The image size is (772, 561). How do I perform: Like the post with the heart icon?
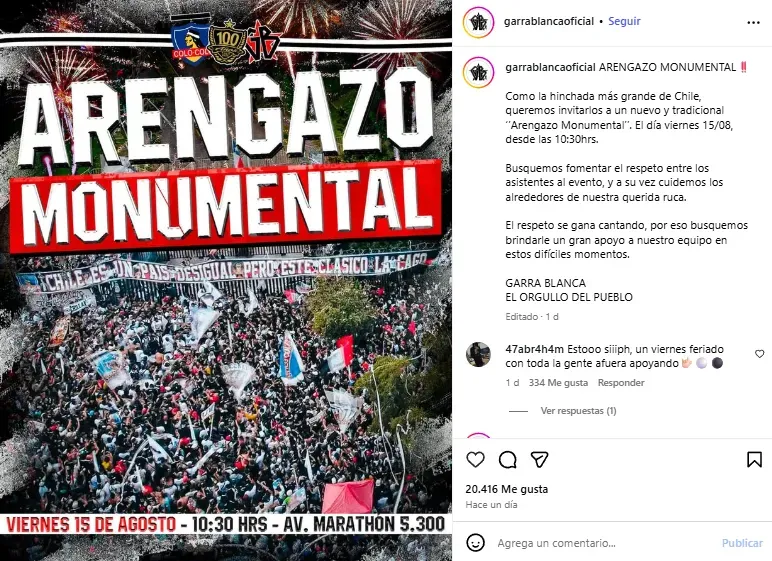pos(475,460)
